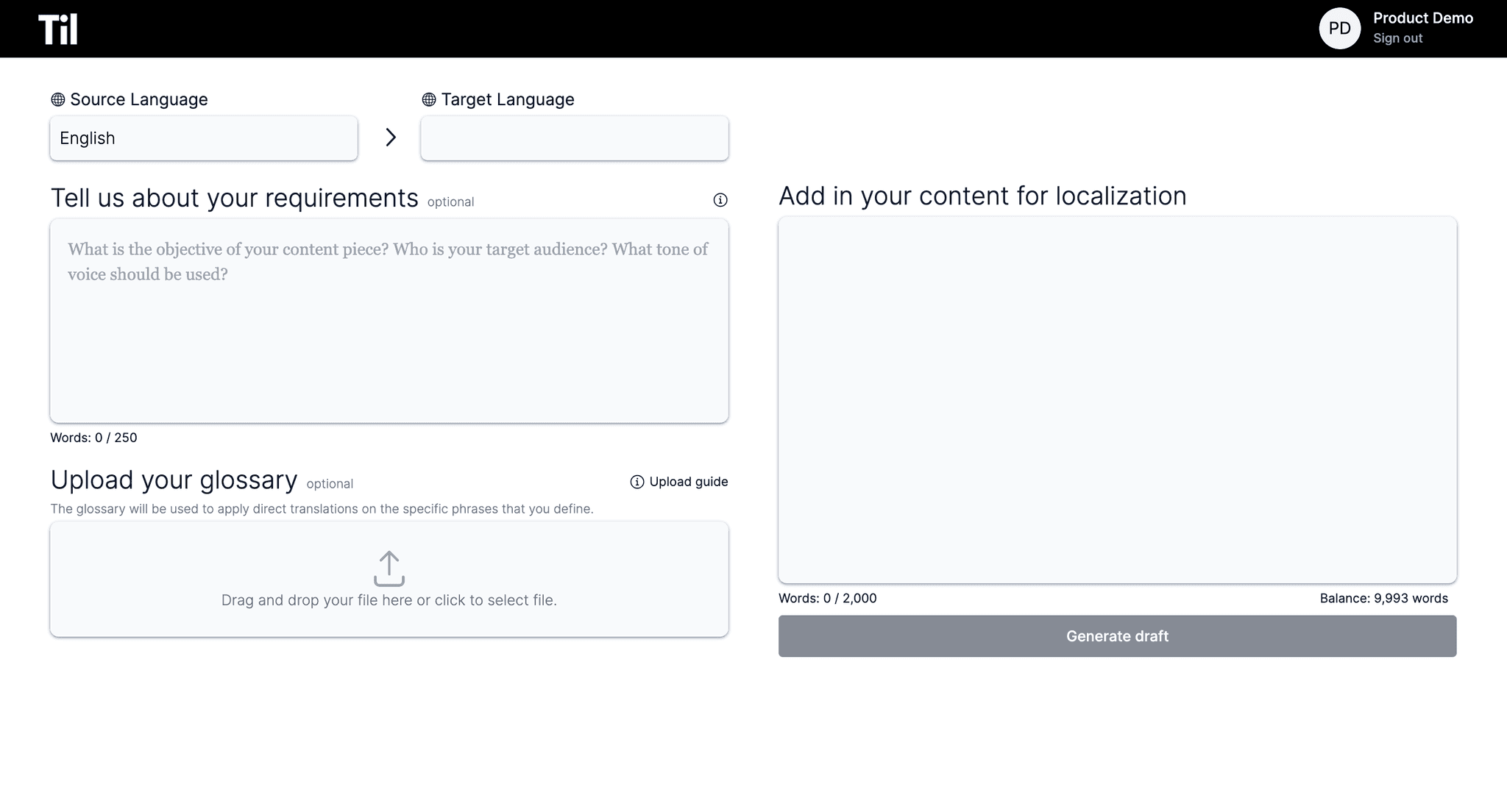This screenshot has height=812, width=1507.
Task: Click the Upload guide info icon
Action: [x=637, y=482]
